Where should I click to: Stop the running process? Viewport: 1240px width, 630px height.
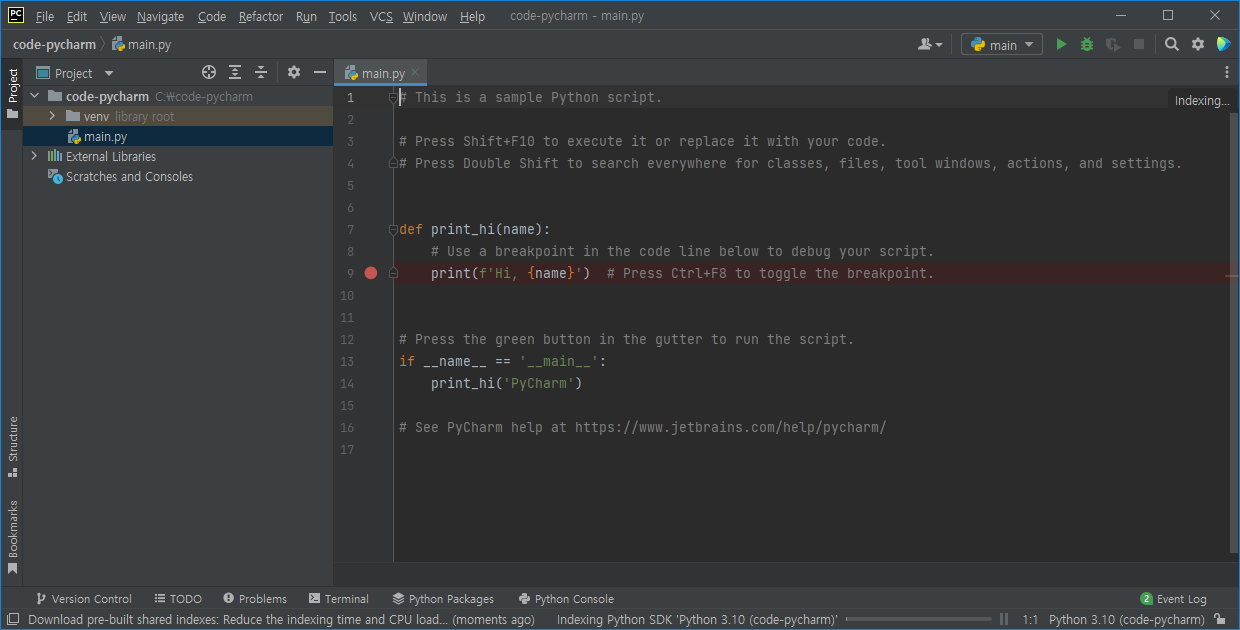(x=1138, y=44)
